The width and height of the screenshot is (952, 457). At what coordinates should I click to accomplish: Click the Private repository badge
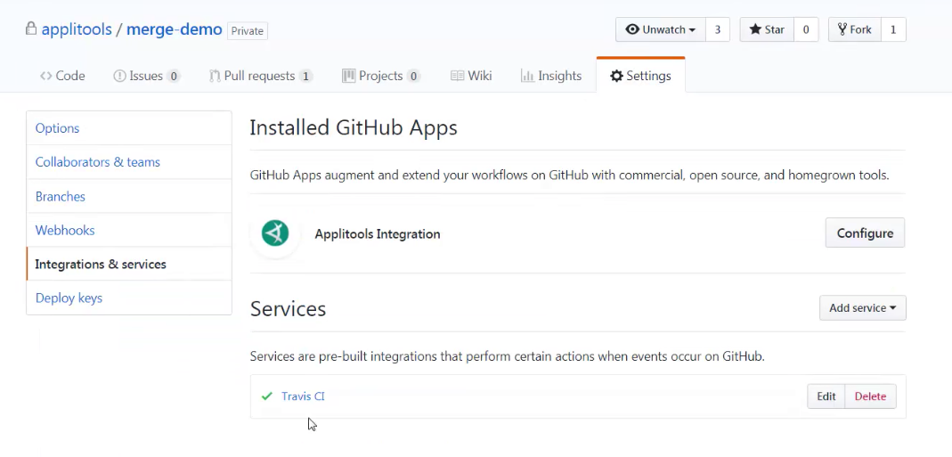pos(247,31)
